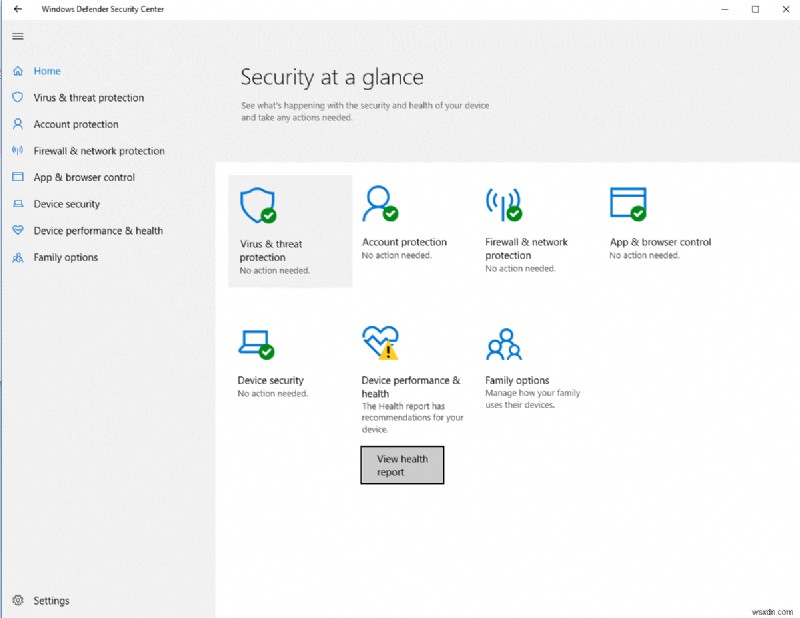Open the Family options people icon
Image resolution: width=800 pixels, height=618 pixels.
(18, 257)
